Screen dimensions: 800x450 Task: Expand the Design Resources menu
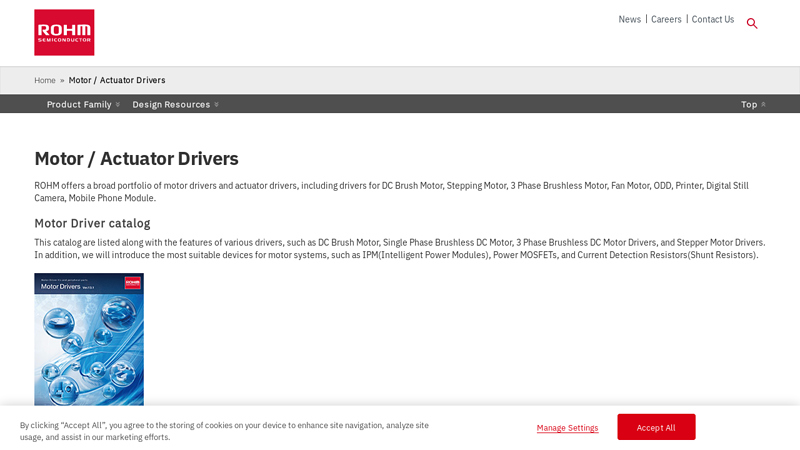tap(176, 104)
